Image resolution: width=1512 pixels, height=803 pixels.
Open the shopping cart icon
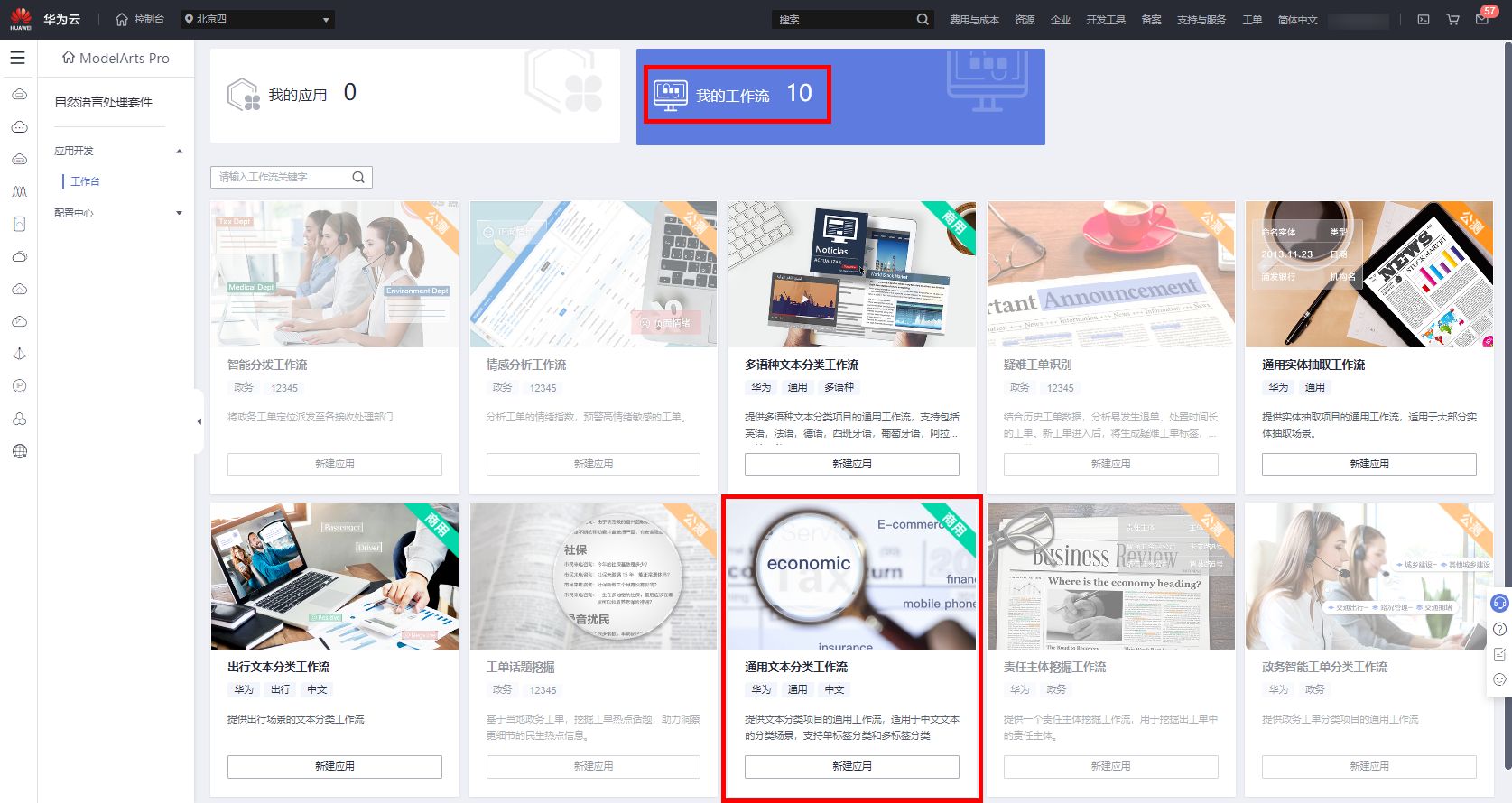[x=1452, y=19]
